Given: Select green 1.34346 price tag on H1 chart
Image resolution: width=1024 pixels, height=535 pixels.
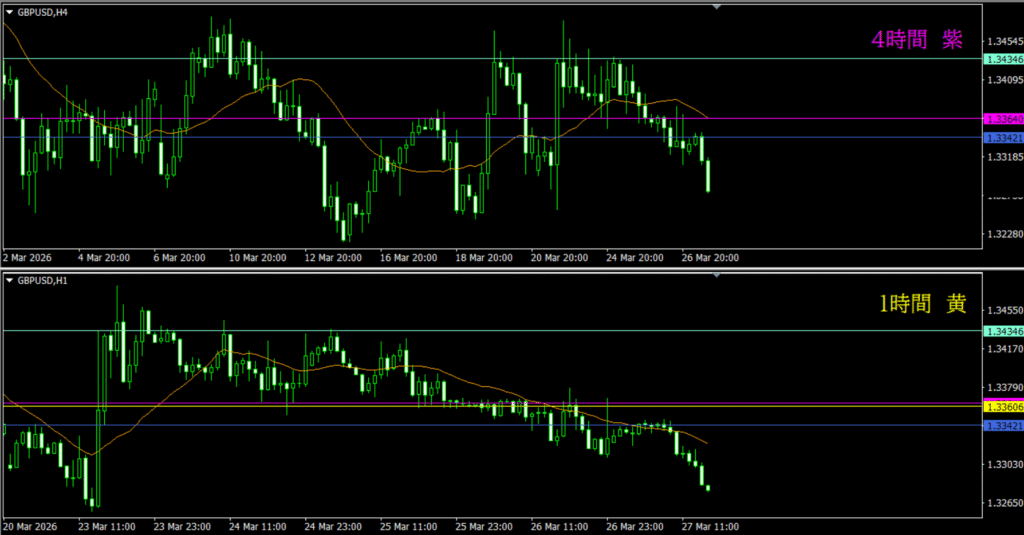Looking at the screenshot, I should point(1003,331).
